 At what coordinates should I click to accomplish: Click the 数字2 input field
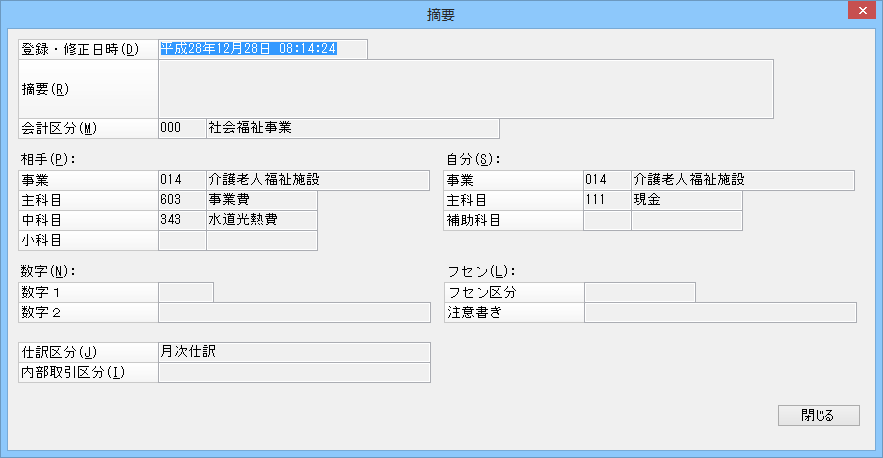pyautogui.click(x=294, y=312)
